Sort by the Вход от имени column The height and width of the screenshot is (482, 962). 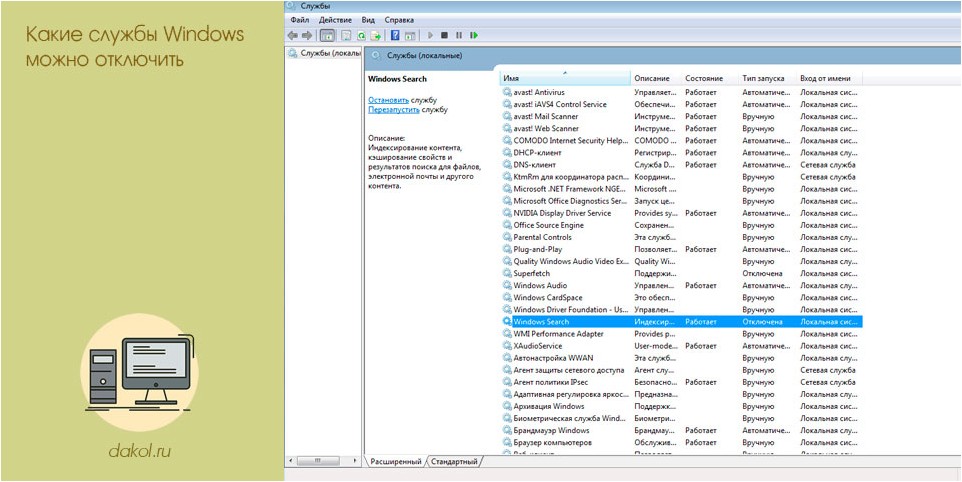click(829, 78)
